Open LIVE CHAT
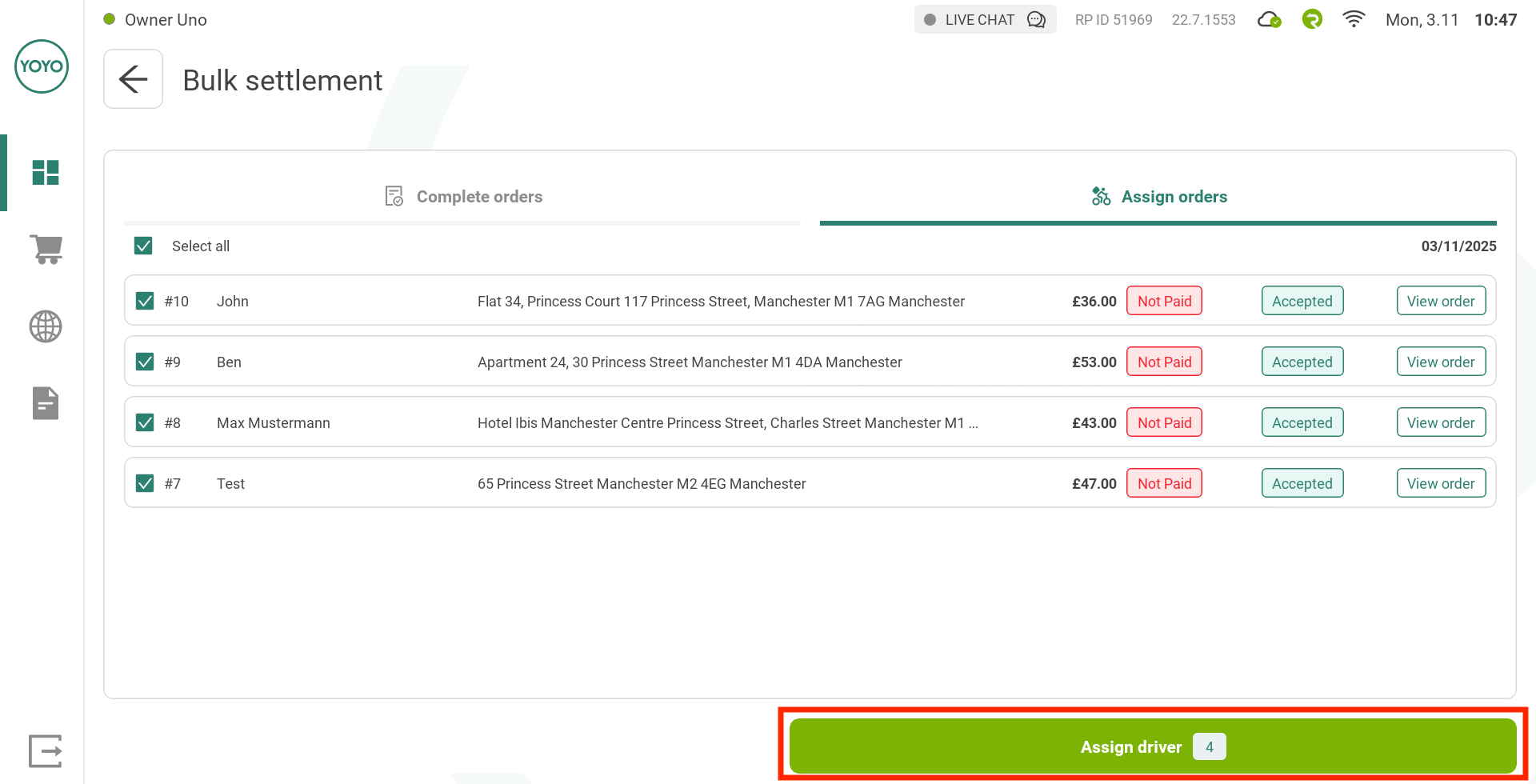This screenshot has width=1536, height=784. coord(985,20)
